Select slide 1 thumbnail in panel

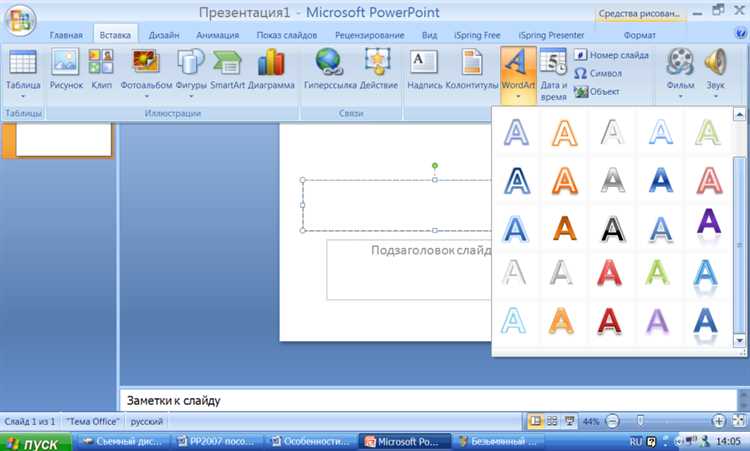[x=63, y=140]
